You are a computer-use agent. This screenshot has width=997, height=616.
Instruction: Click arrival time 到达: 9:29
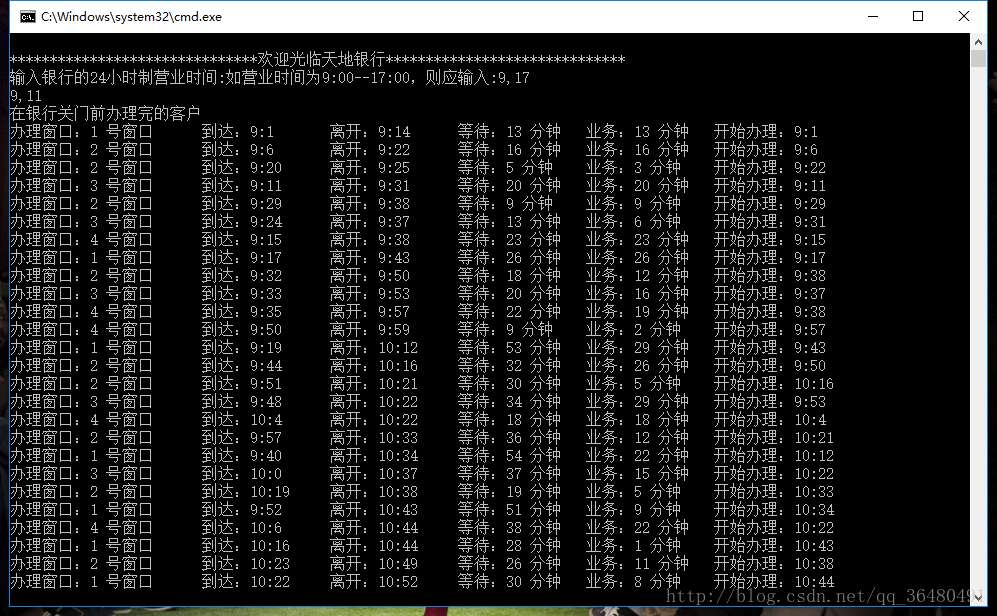pos(242,203)
